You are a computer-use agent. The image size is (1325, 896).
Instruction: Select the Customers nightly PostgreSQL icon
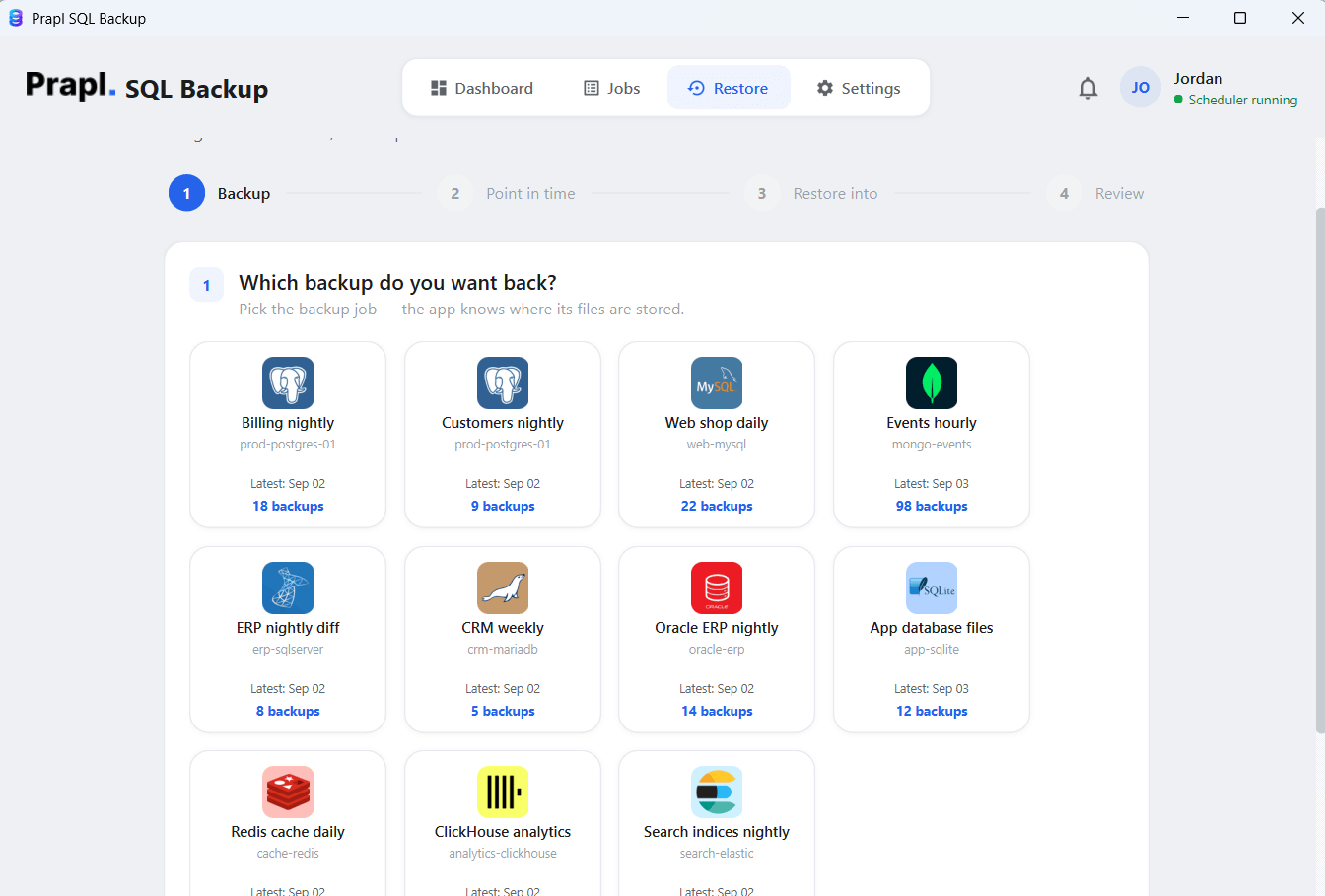503,382
